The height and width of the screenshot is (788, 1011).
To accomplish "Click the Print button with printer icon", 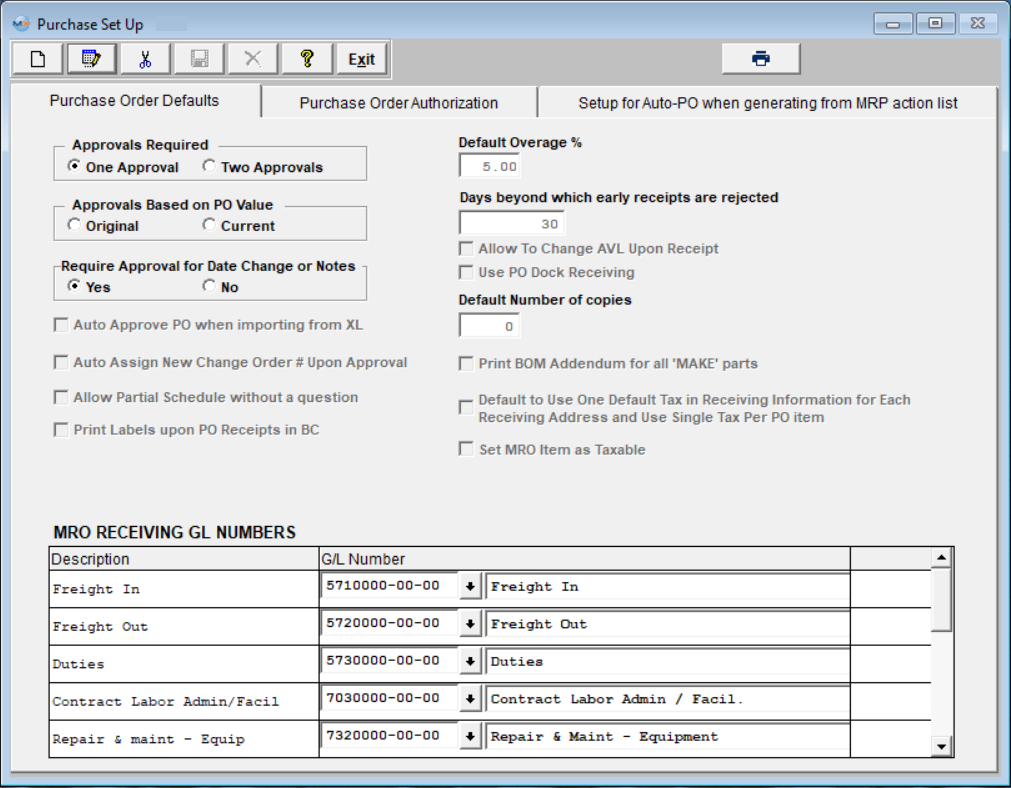I will pyautogui.click(x=761, y=59).
